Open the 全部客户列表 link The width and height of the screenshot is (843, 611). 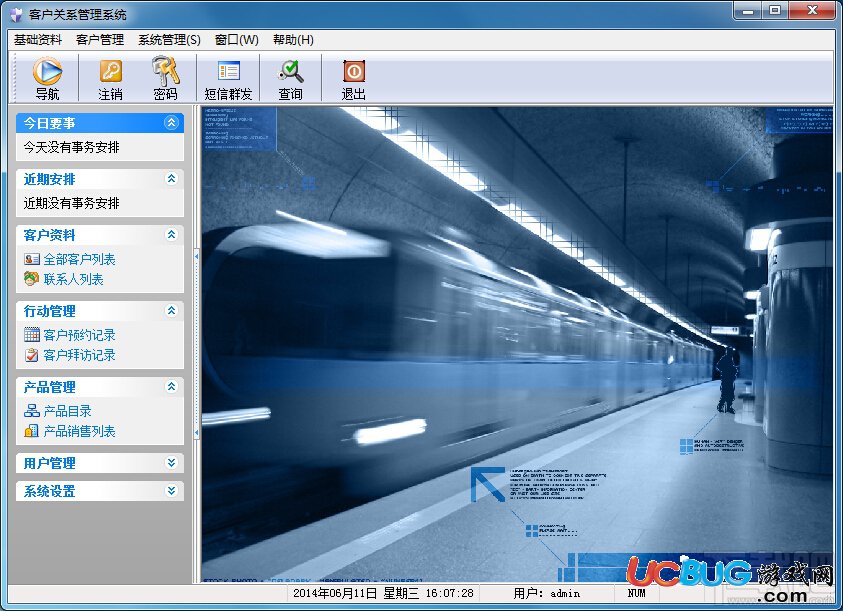[80, 259]
